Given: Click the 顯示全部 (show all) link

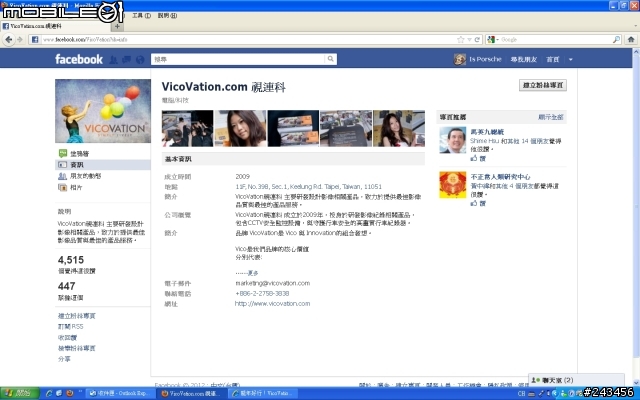Looking at the screenshot, I should point(550,117).
